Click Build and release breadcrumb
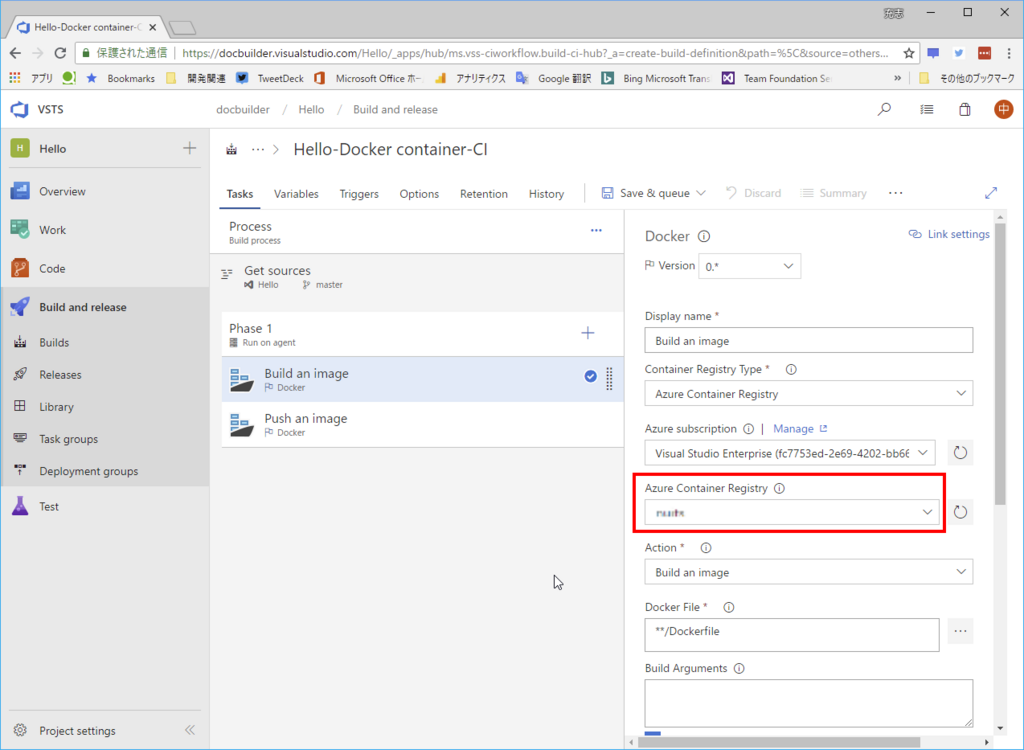This screenshot has height=750, width=1024. click(x=395, y=110)
